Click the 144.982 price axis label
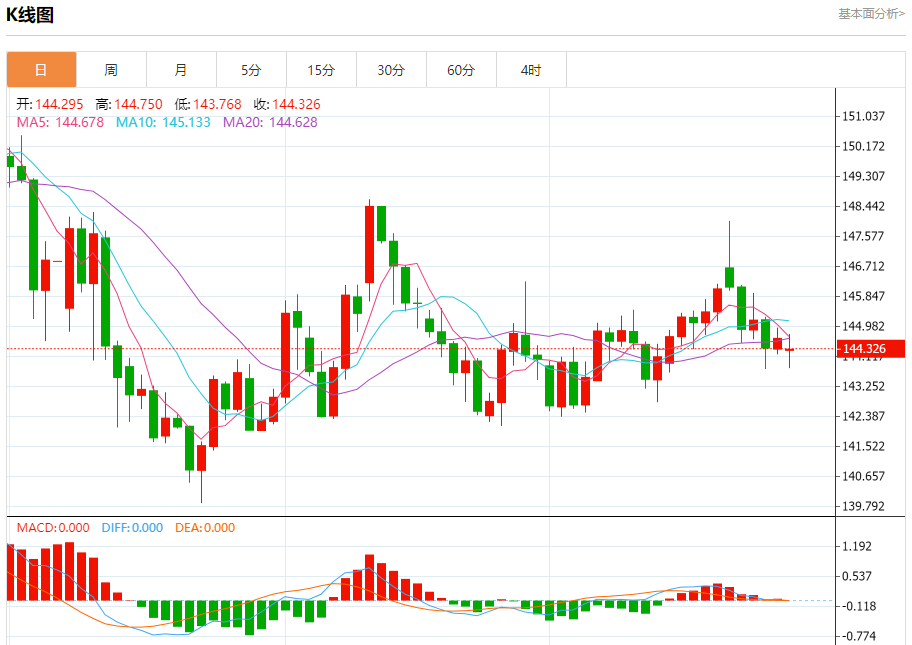Viewport: 912px width, 645px height. pos(863,326)
